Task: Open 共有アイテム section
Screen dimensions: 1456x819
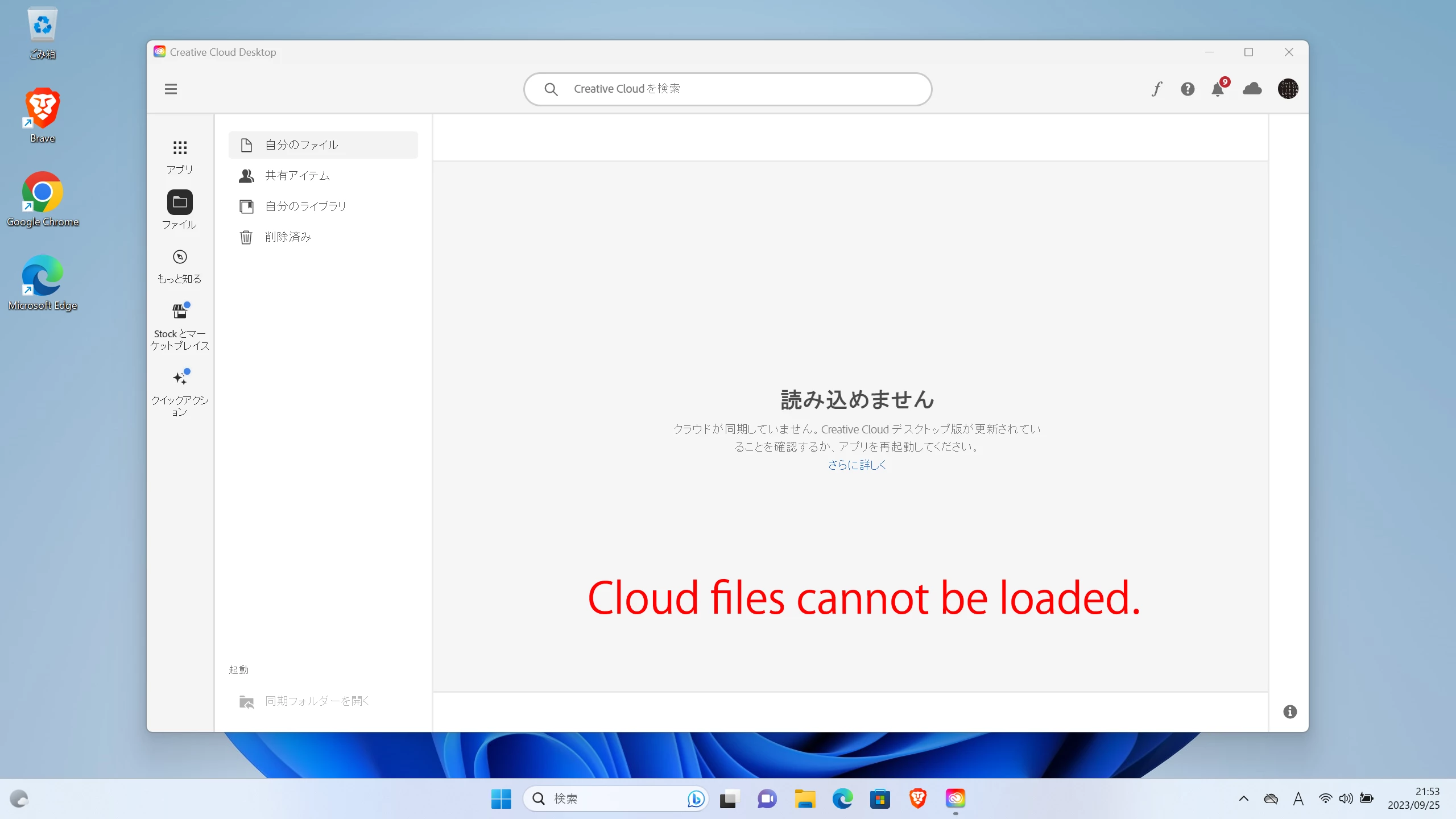Action: [x=297, y=176]
